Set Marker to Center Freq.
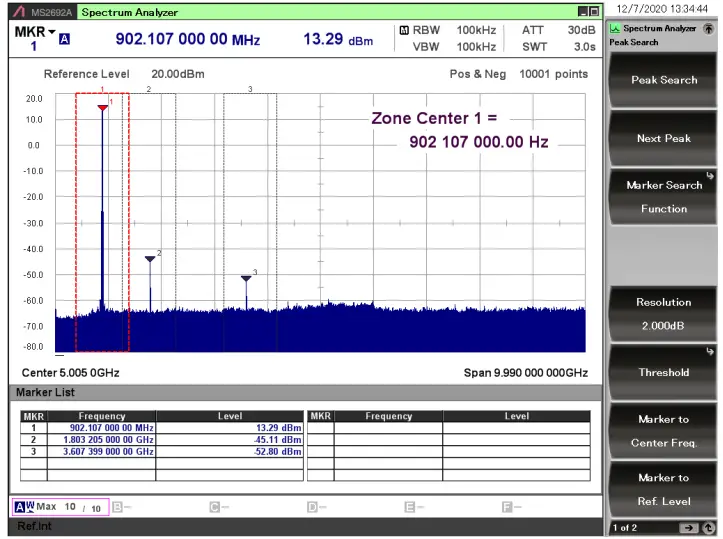This screenshot has width=723, height=539. coord(664,431)
